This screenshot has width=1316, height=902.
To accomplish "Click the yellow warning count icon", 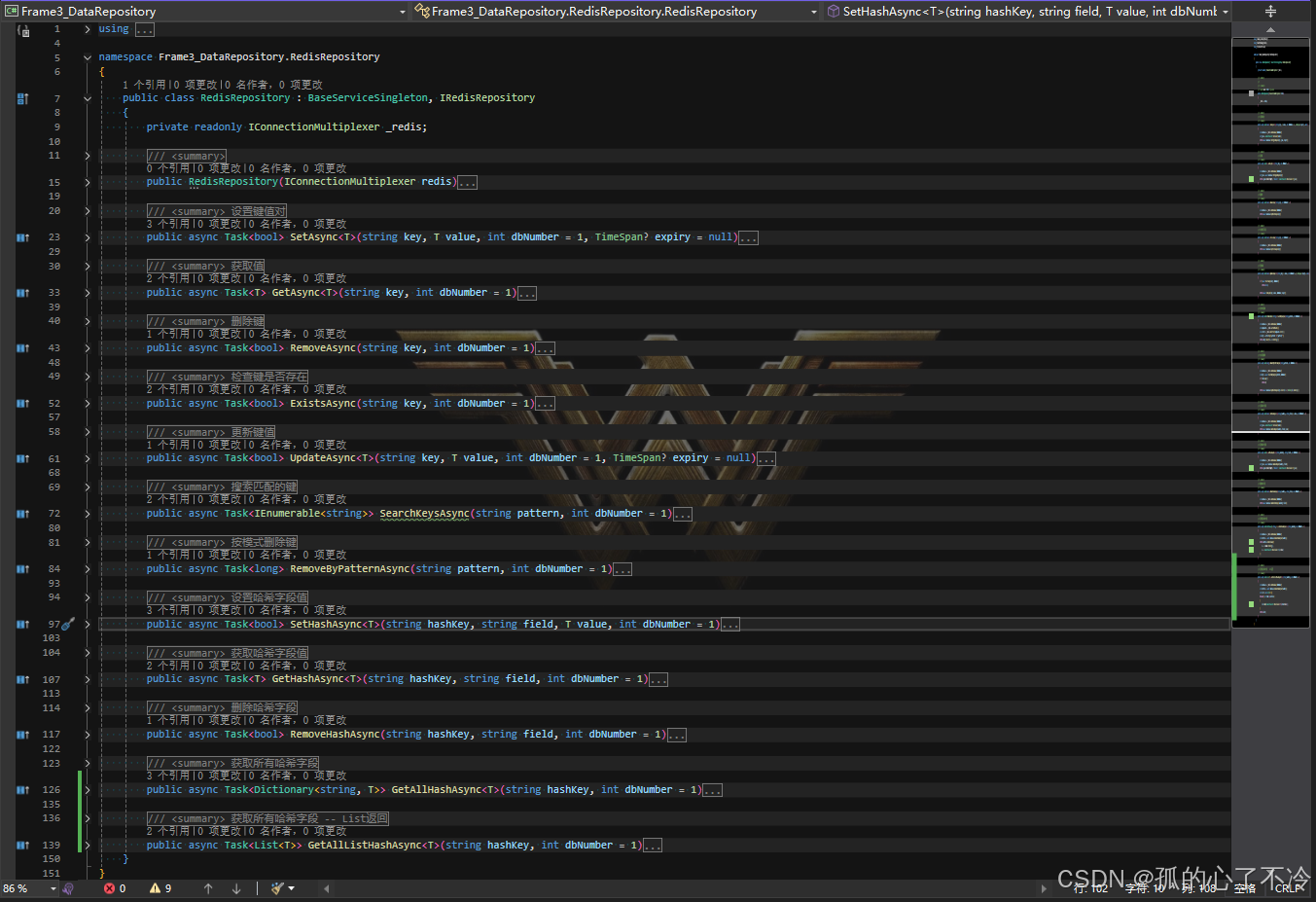I will pos(155,888).
